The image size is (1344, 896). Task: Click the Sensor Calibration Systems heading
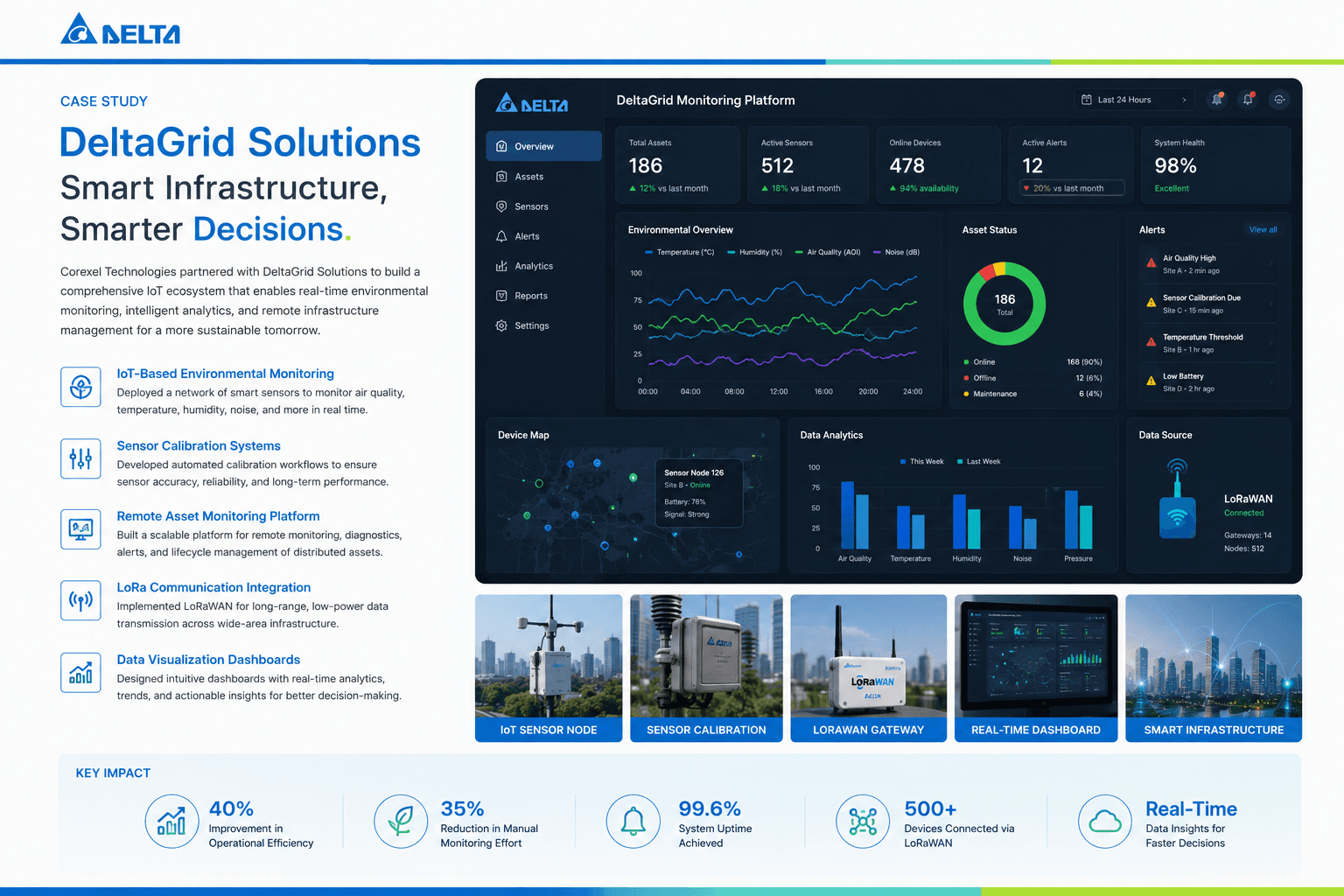(199, 446)
